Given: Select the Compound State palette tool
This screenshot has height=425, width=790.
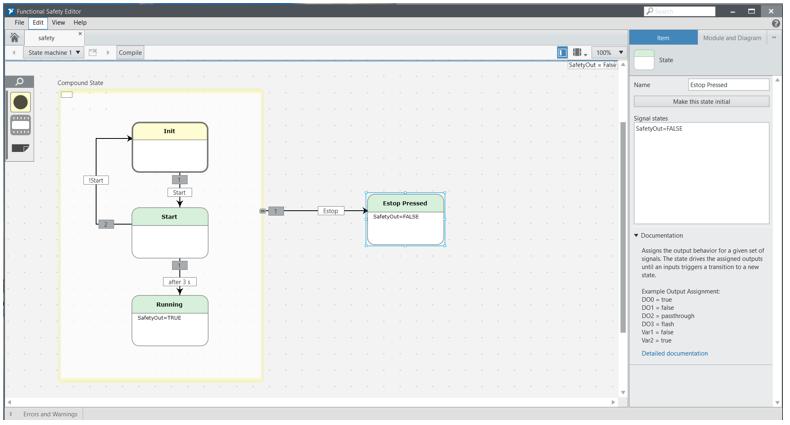Looking at the screenshot, I should click(x=20, y=125).
